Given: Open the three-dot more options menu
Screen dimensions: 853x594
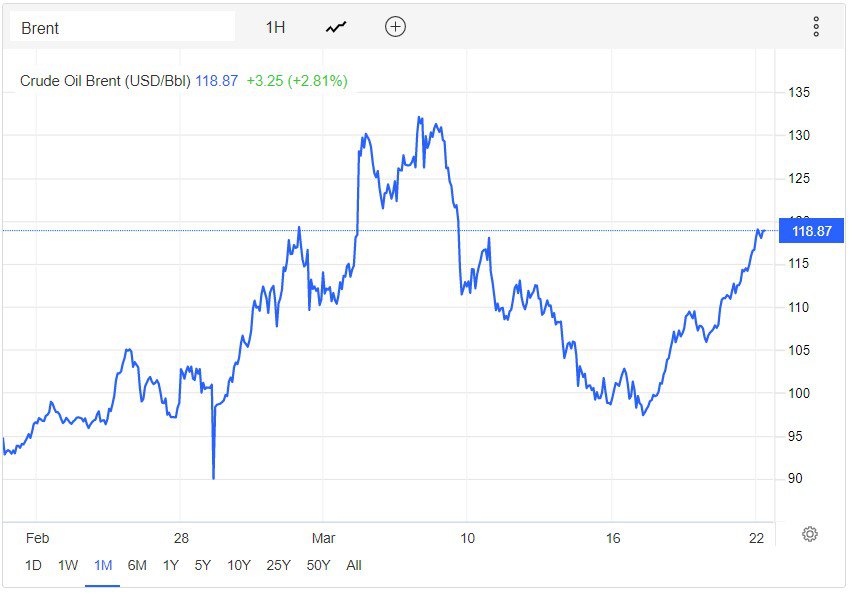Looking at the screenshot, I should [x=816, y=27].
